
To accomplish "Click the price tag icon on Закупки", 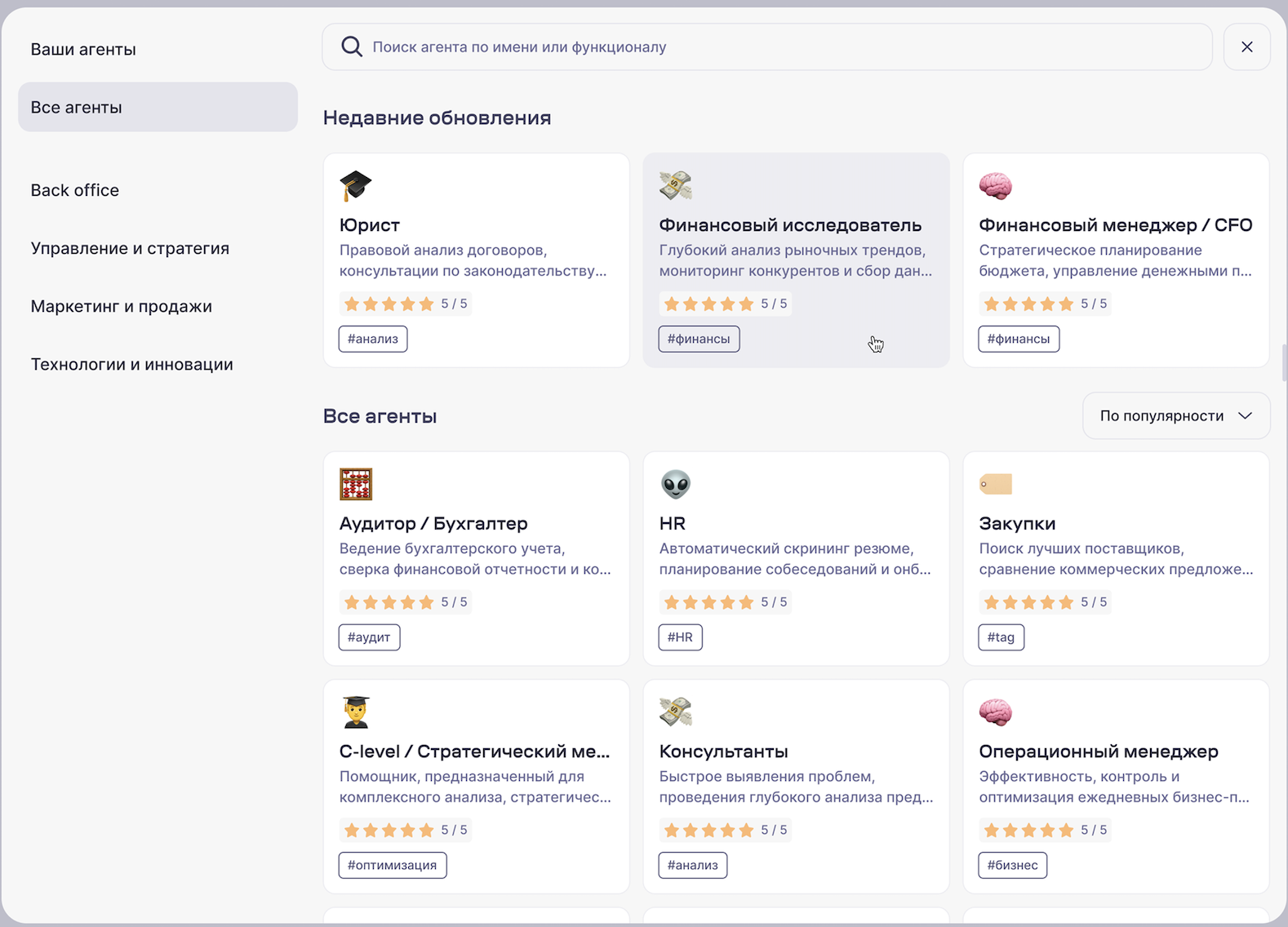I will (995, 485).
